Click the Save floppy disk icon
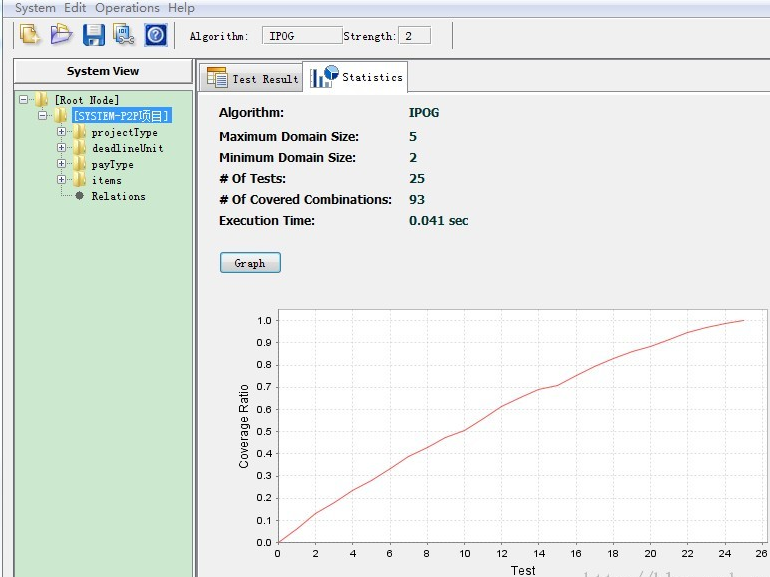Viewport: 770px width, 577px height. [93, 35]
